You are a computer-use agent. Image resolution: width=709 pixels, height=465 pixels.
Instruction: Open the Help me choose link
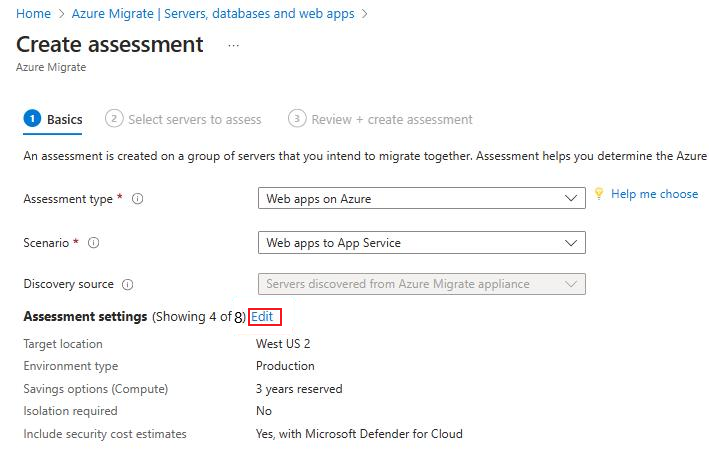tap(654, 194)
